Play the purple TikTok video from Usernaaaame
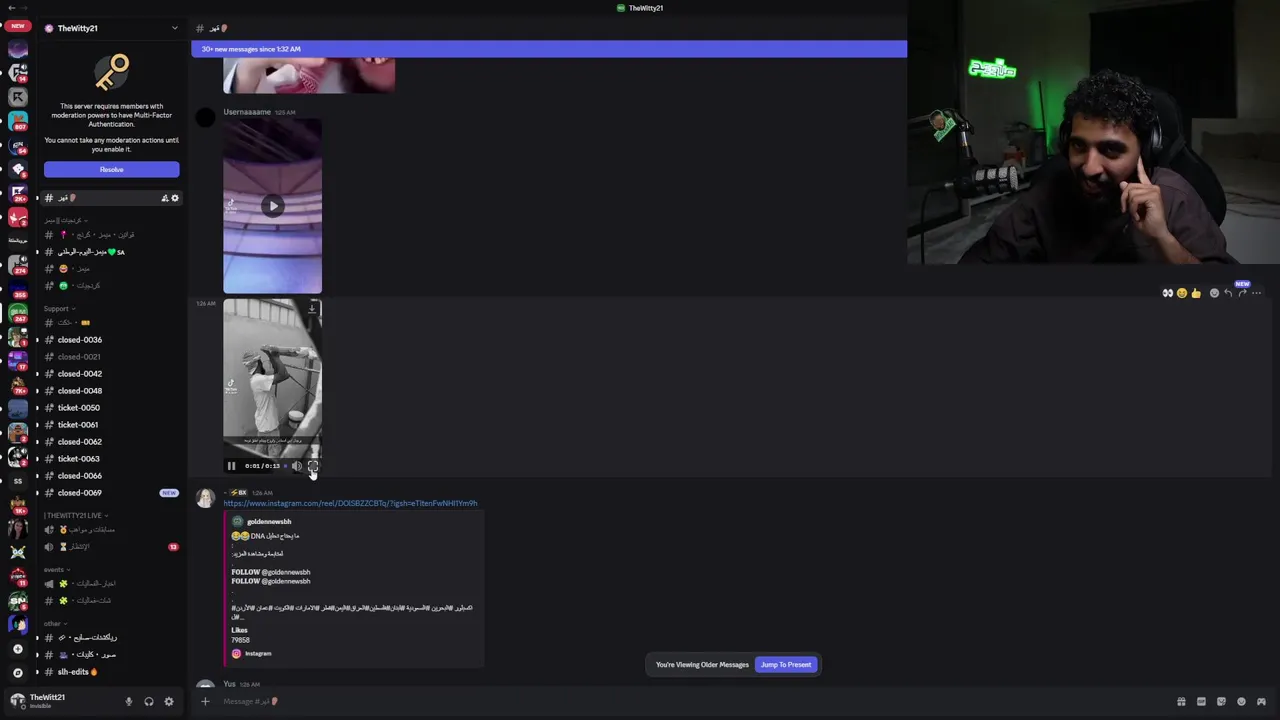Screen dimensions: 1280x720 tap(272, 206)
